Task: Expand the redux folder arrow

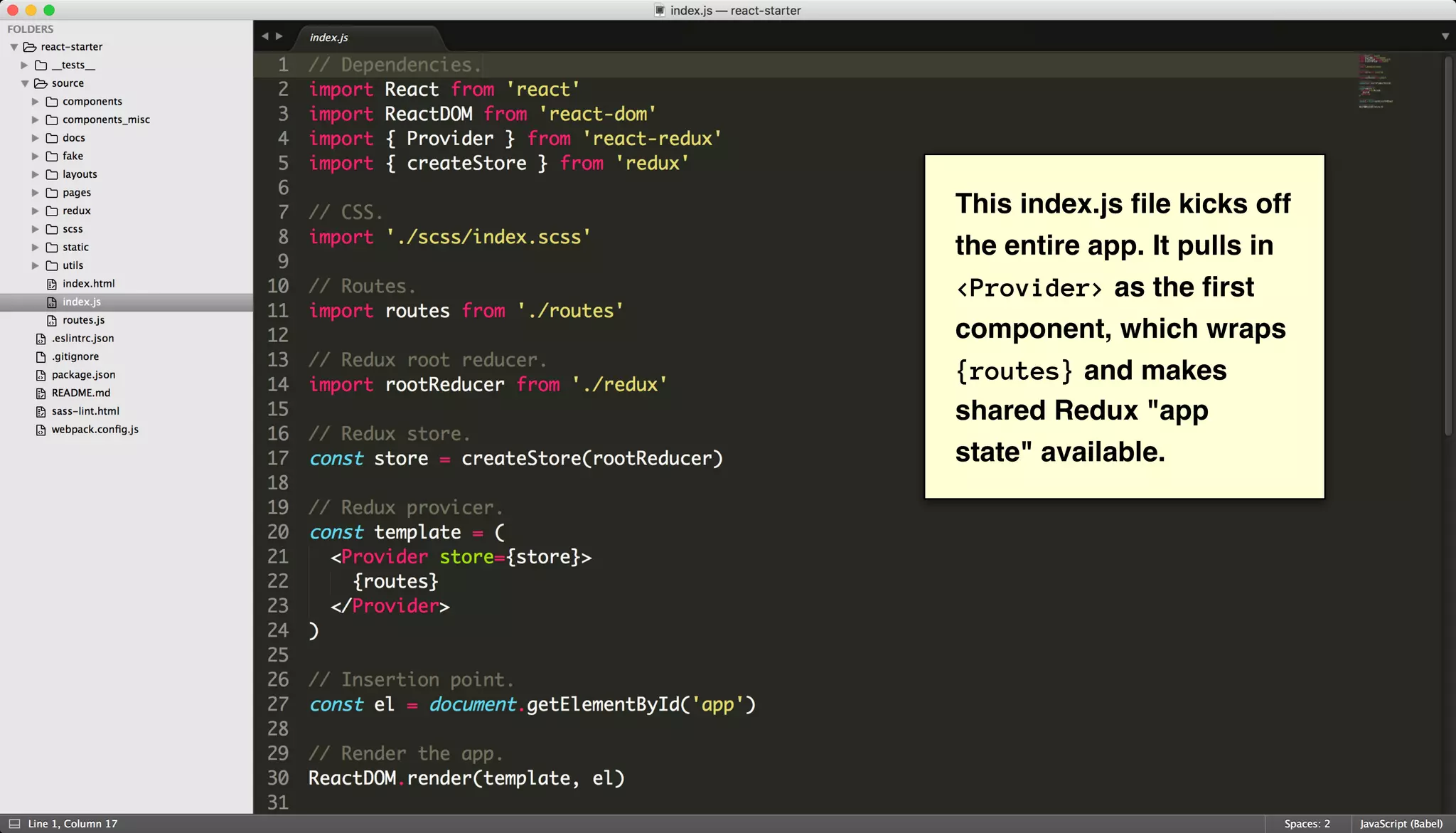Action: pyautogui.click(x=36, y=211)
